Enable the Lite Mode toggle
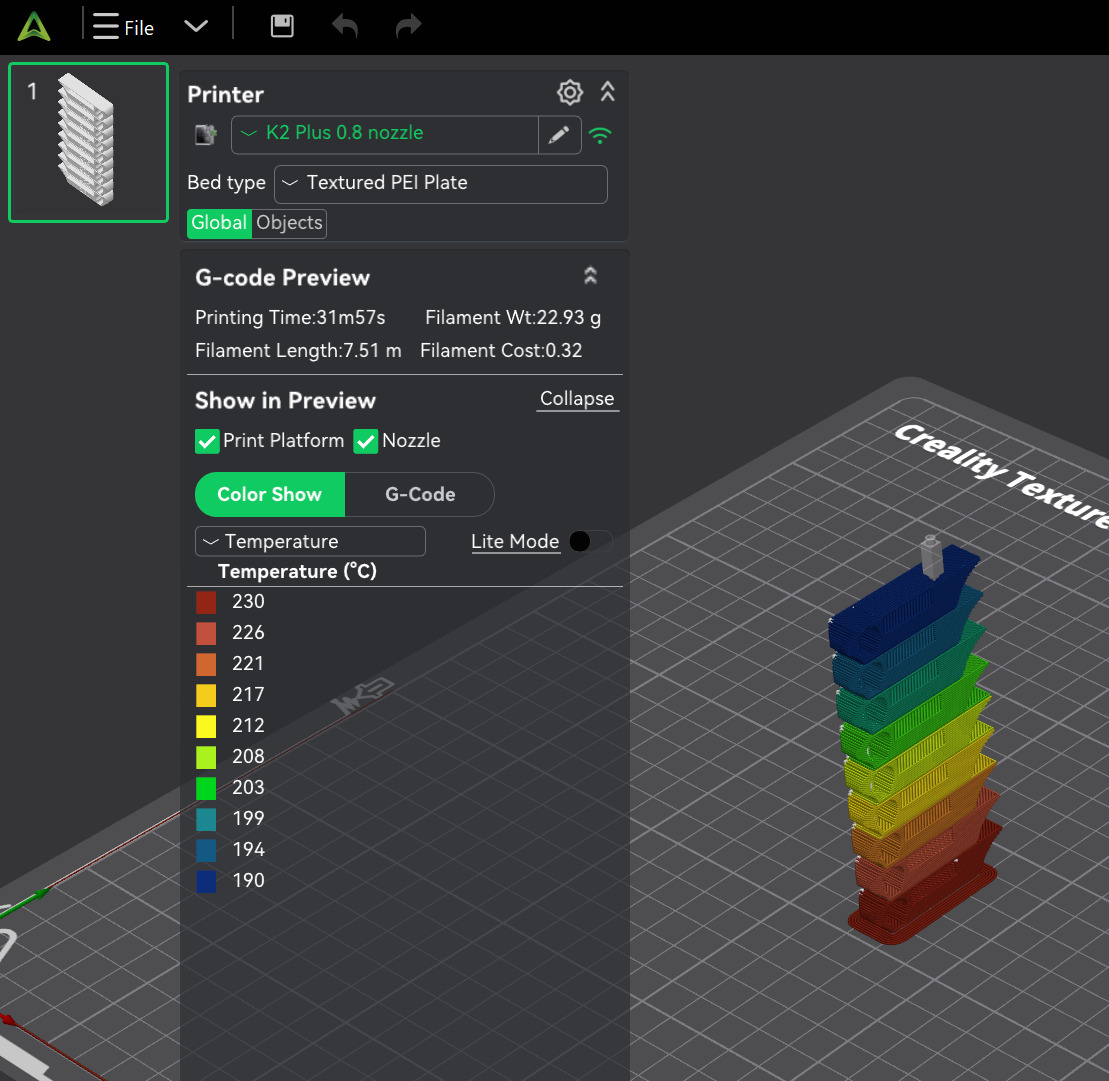1109x1081 pixels. tap(589, 541)
